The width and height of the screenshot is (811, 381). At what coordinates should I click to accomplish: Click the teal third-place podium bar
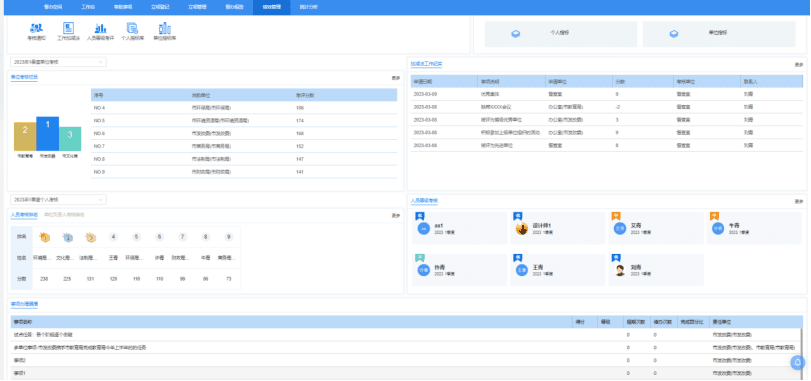[x=70, y=139]
